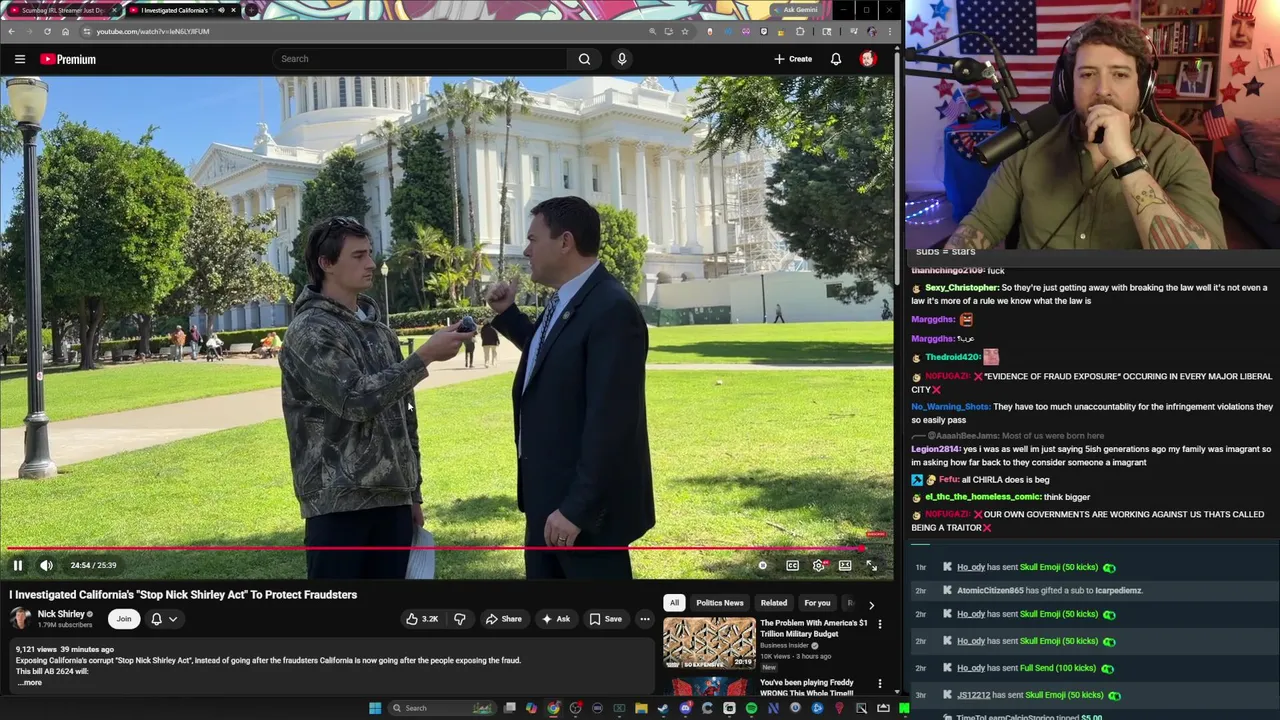Open Trillion Military Budget video thumbnail
Screen dimensions: 1280x720
point(709,644)
